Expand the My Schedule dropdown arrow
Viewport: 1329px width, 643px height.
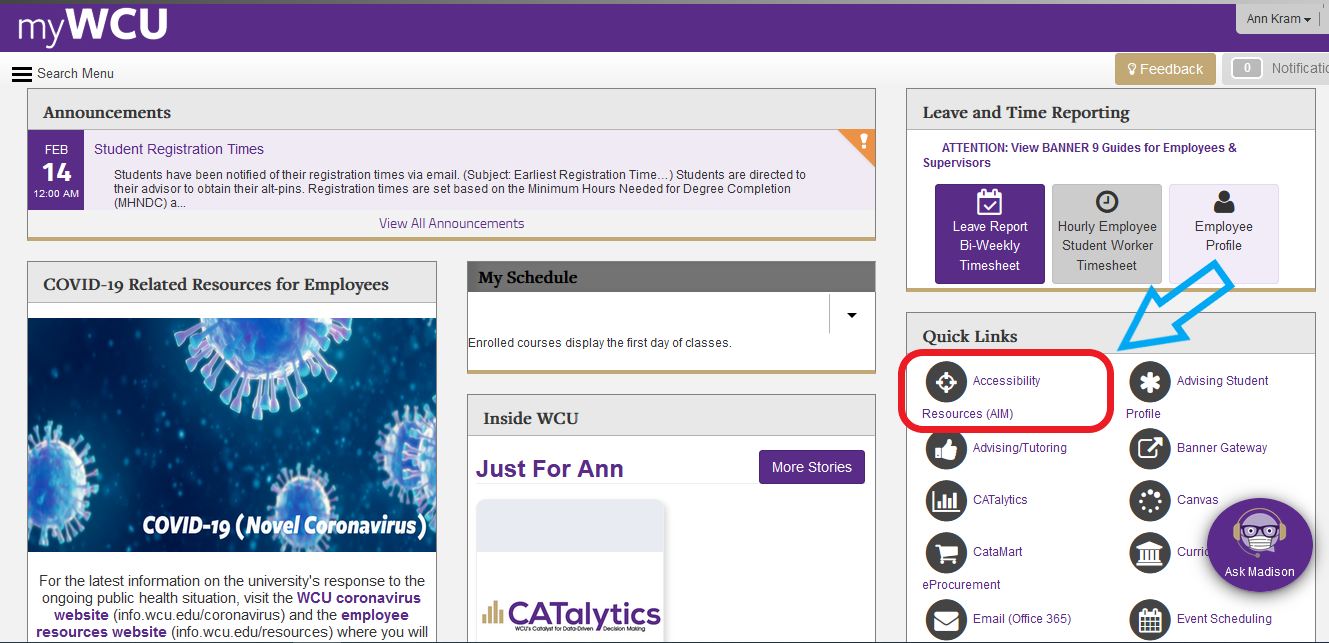(x=852, y=315)
